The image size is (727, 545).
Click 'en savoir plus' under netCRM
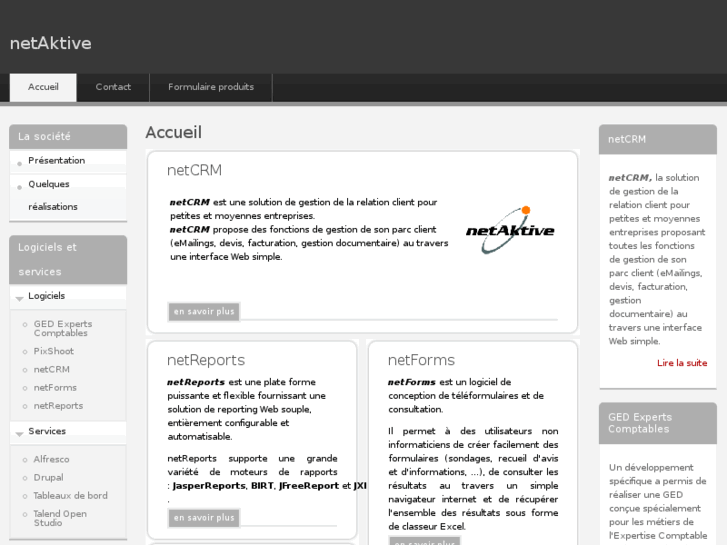click(204, 312)
